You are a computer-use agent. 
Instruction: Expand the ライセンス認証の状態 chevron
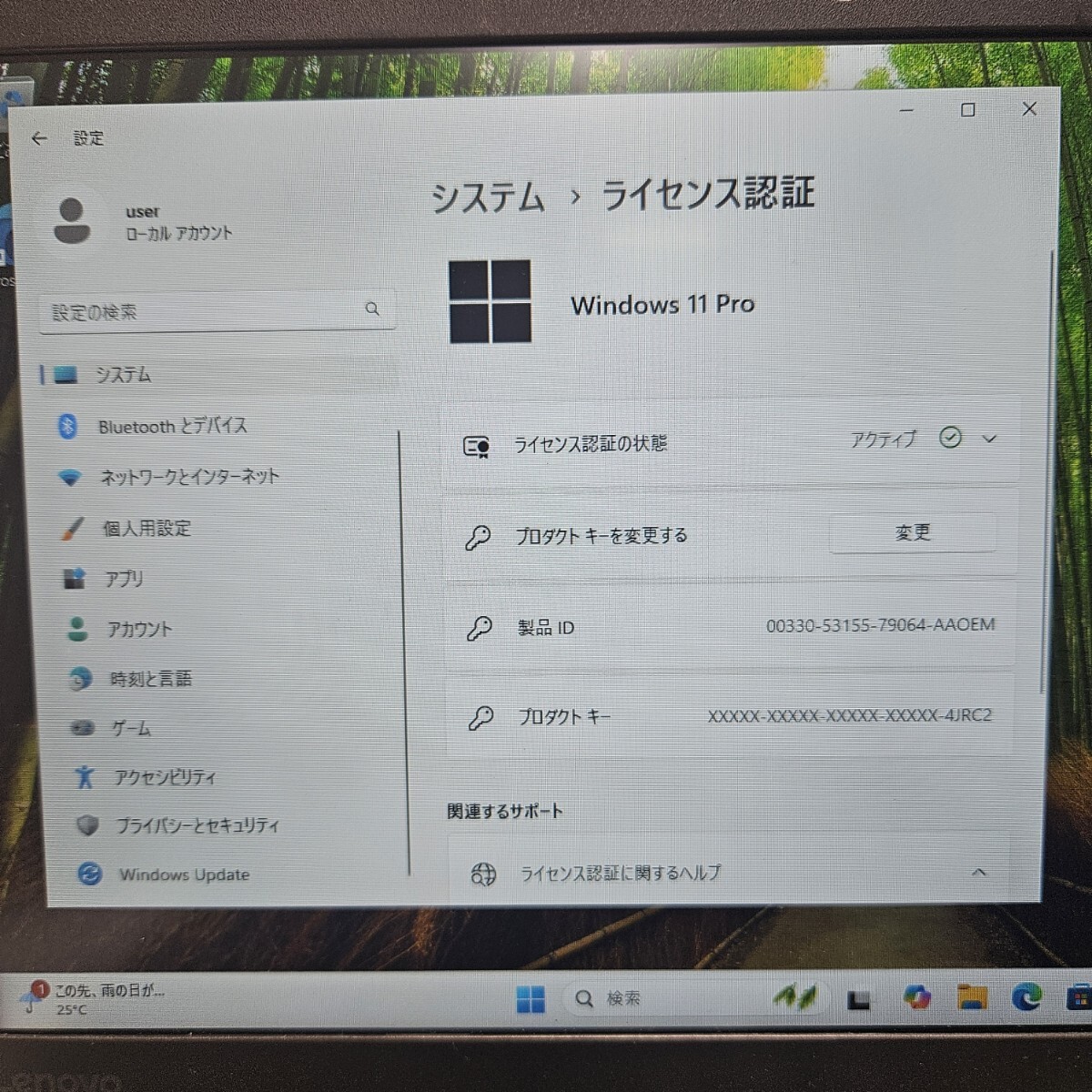[989, 439]
